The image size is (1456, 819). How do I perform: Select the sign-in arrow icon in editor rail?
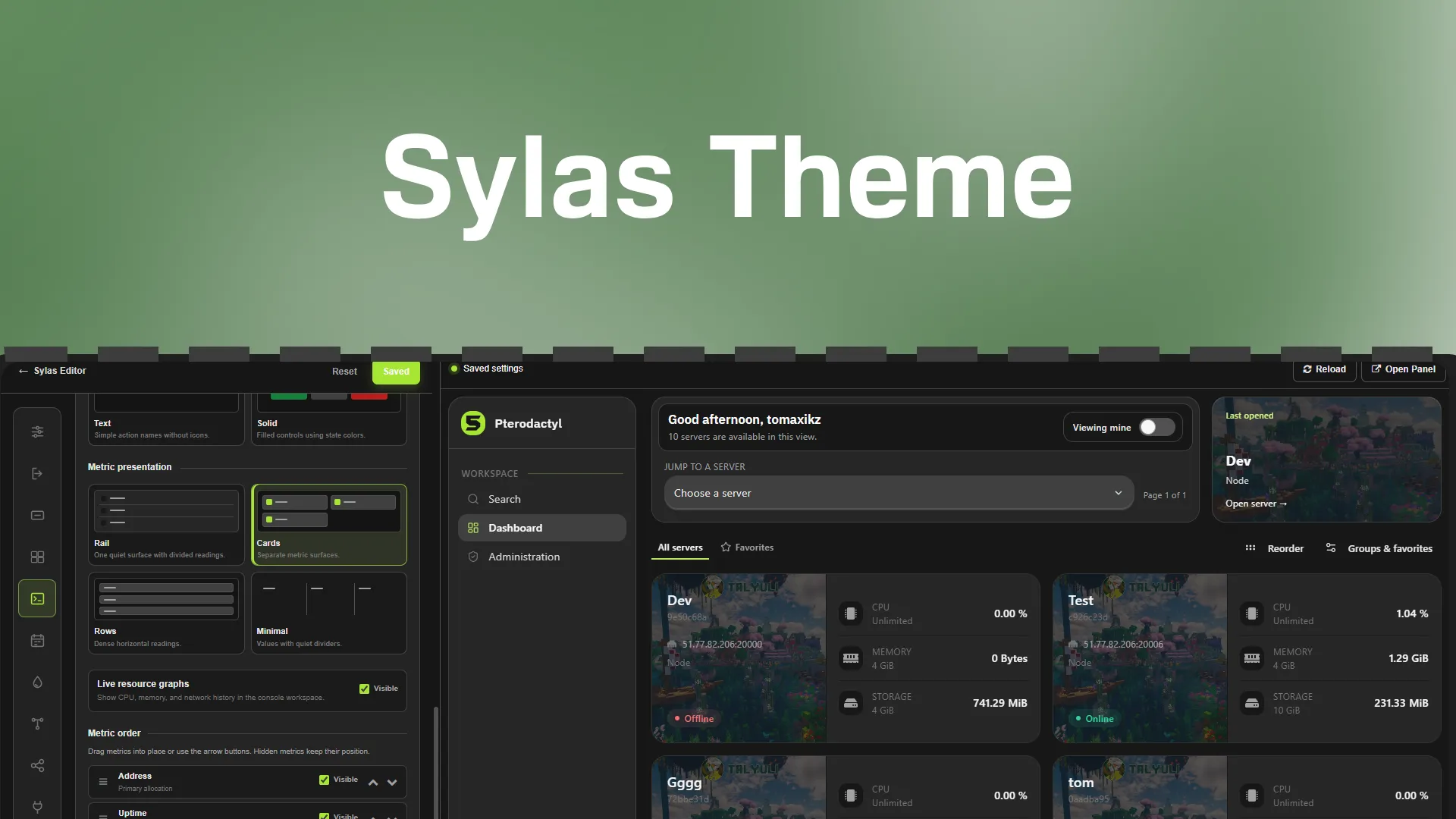coord(37,474)
